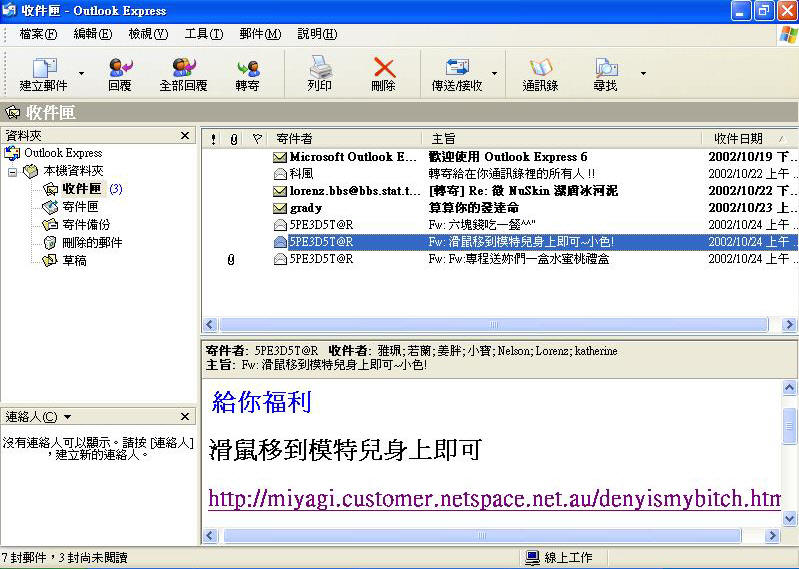Click the message list scroll right arrow

(x=789, y=324)
